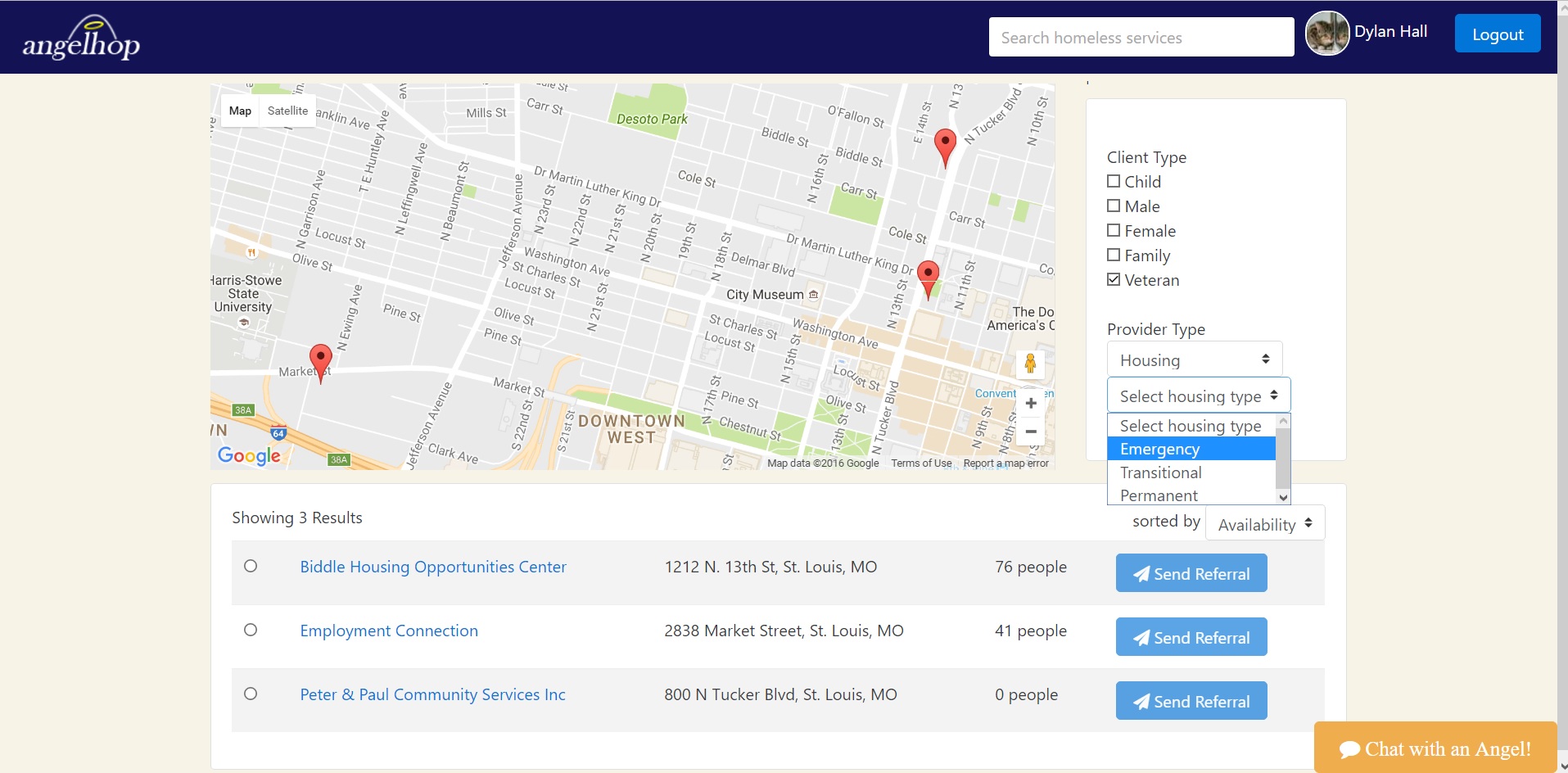Screen dimensions: 1568x773
Task: Check the Family client type
Action: (x=1114, y=255)
